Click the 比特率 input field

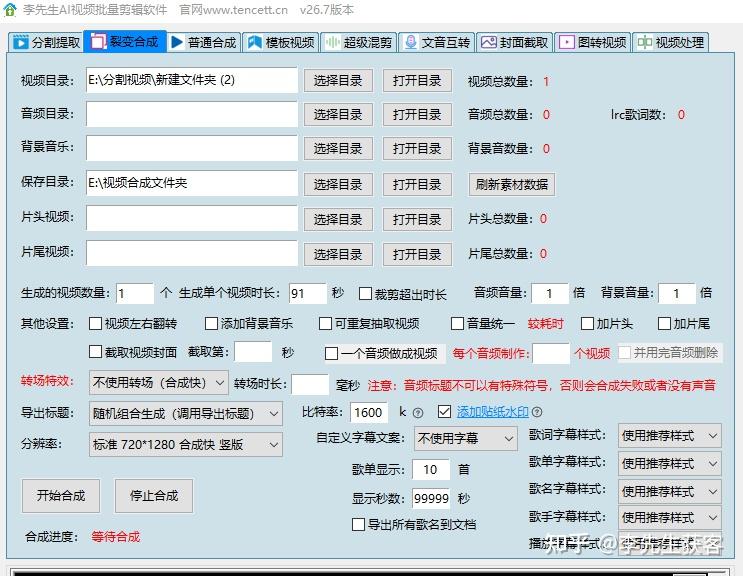[369, 413]
